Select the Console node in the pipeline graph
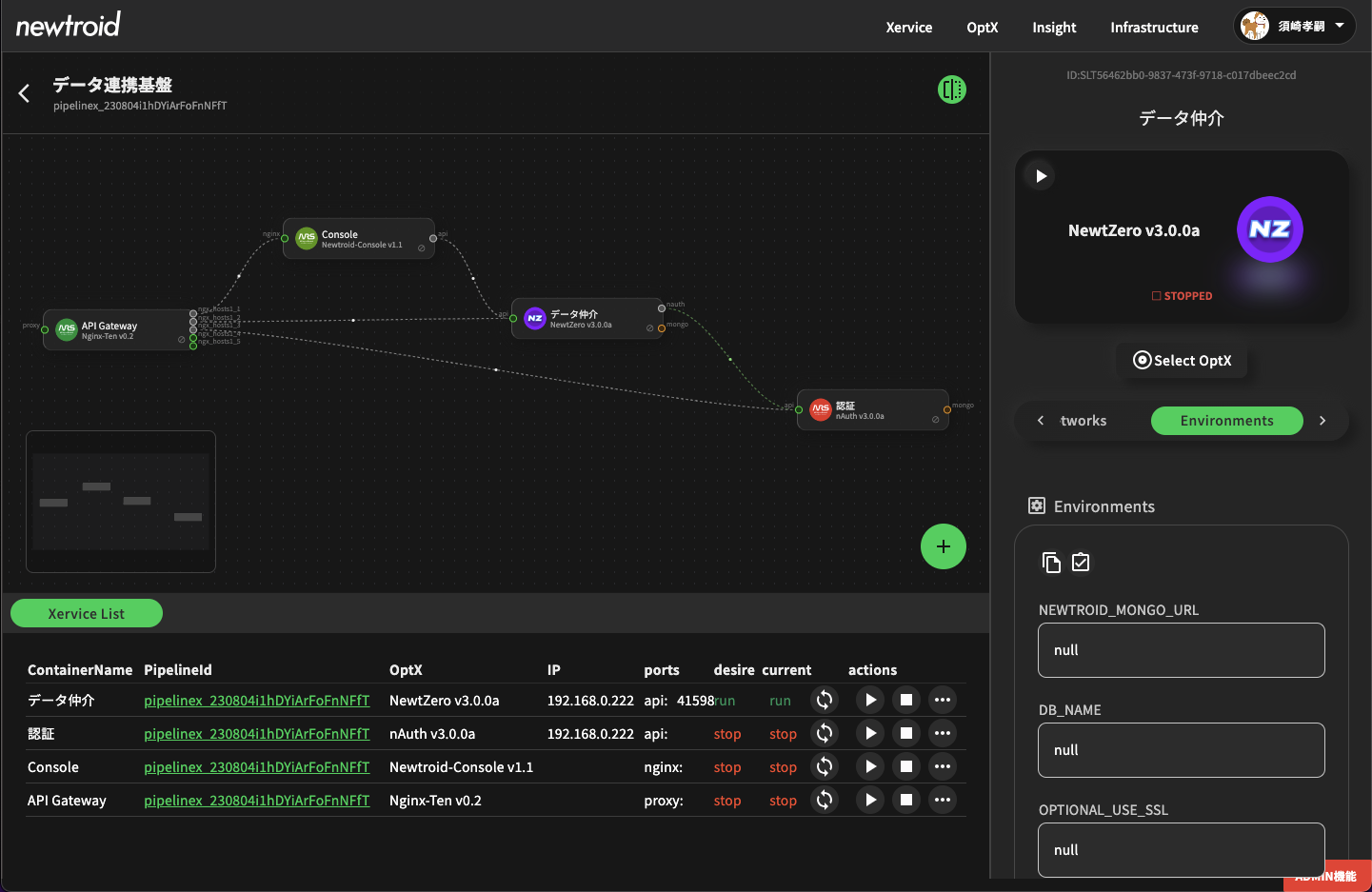 (359, 238)
